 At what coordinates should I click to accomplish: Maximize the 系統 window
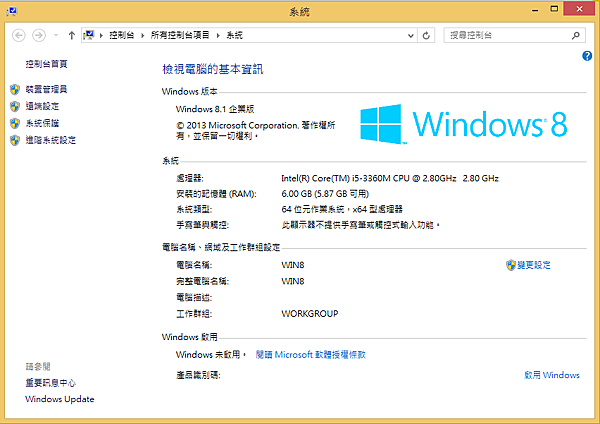coord(554,9)
